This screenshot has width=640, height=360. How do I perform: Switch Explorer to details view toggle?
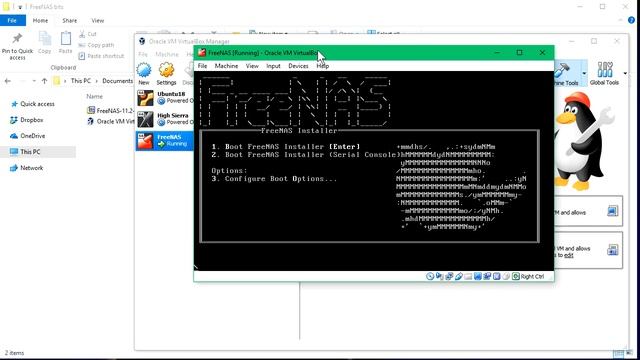pos(618,353)
